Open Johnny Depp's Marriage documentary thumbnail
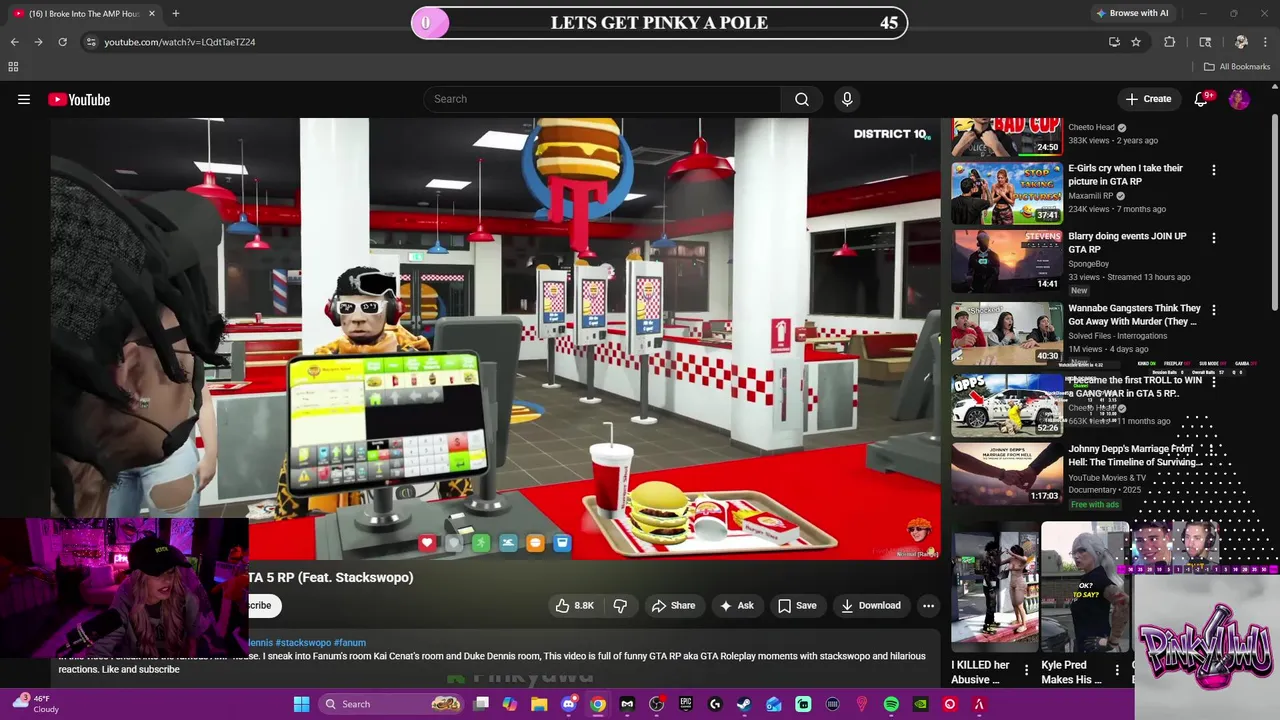The height and width of the screenshot is (720, 1280). click(1007, 473)
